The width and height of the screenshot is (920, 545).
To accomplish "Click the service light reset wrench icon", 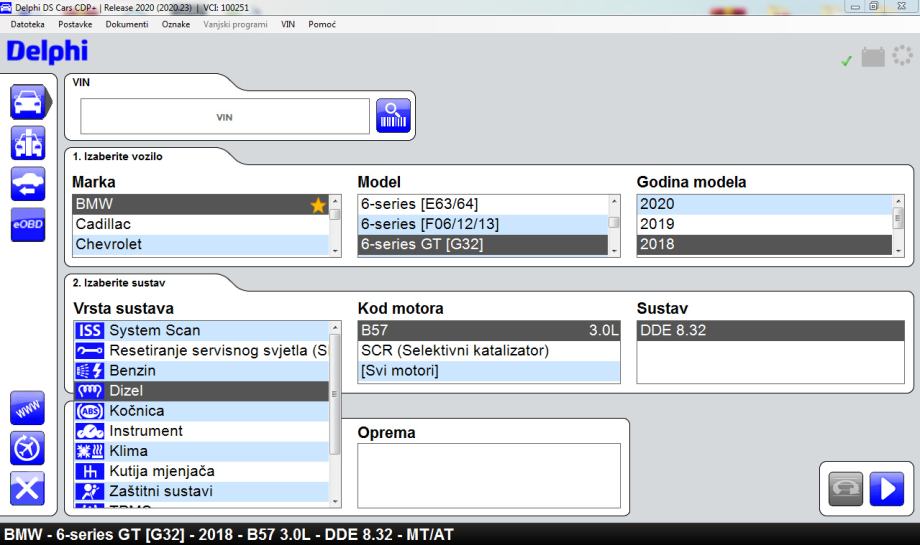I will click(90, 350).
